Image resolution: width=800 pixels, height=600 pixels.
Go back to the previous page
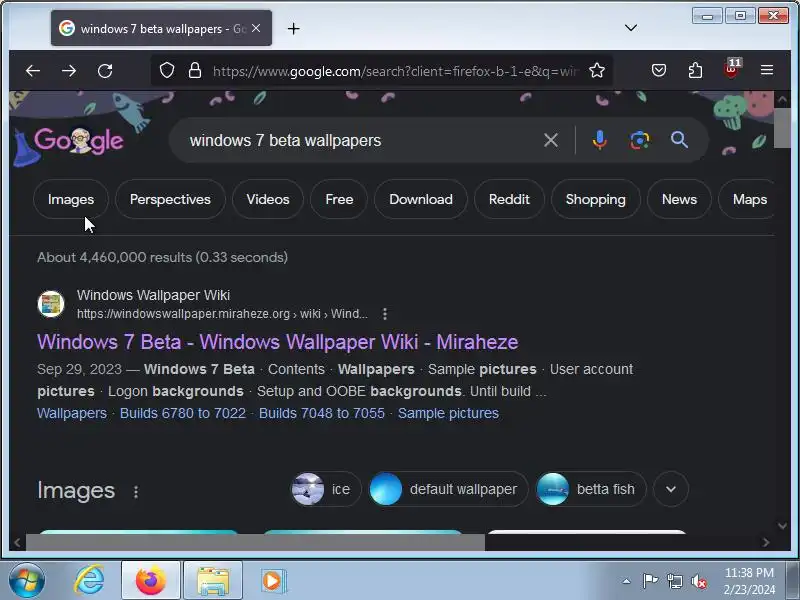pos(33,70)
